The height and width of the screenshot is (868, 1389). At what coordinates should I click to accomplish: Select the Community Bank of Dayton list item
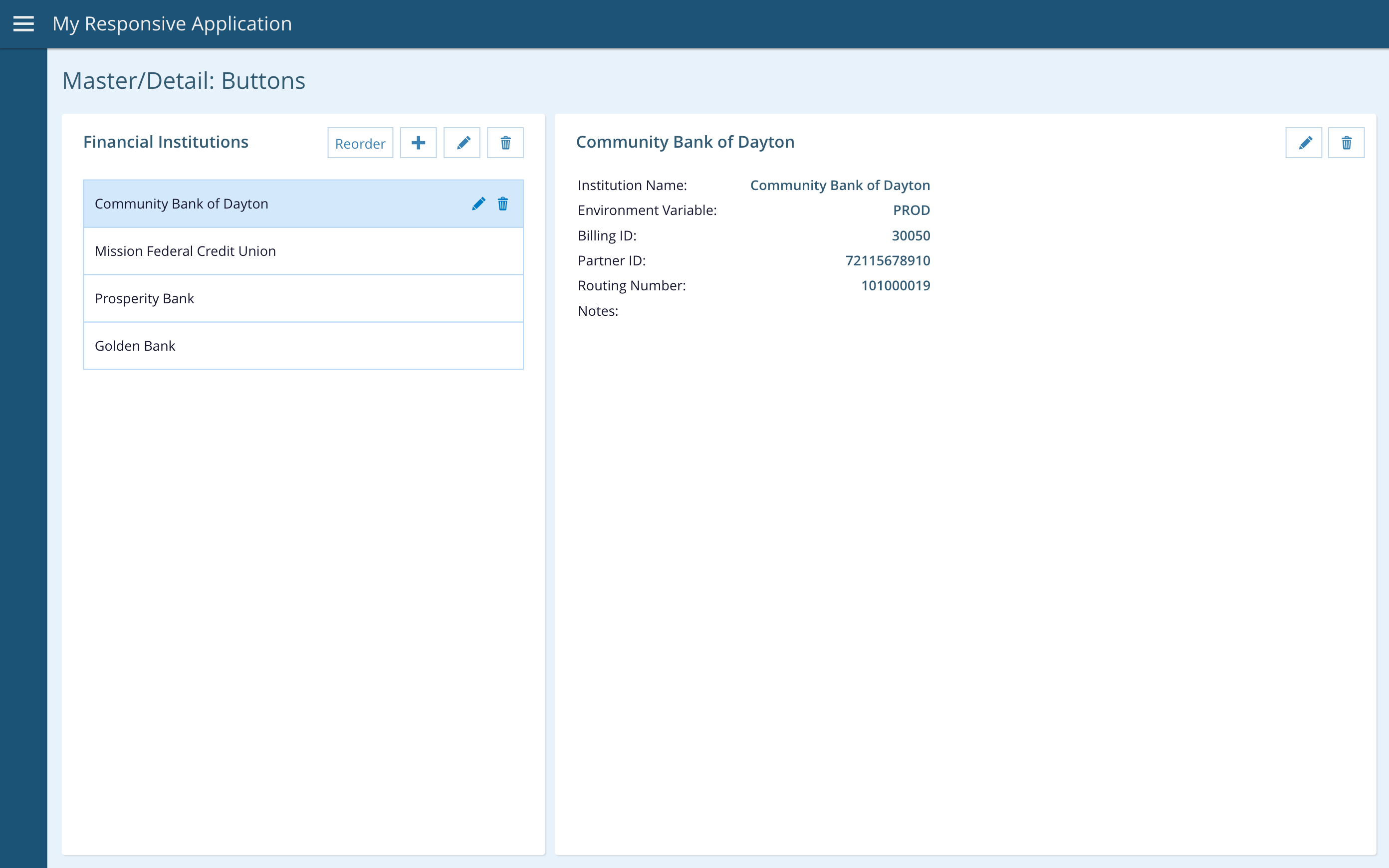182,204
